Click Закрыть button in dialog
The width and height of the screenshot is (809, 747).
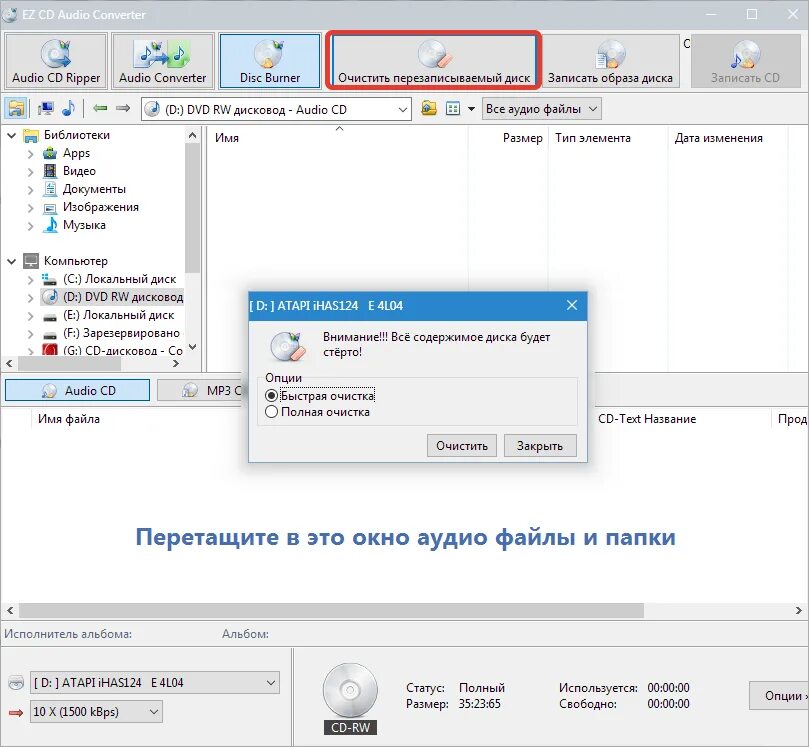pos(540,446)
